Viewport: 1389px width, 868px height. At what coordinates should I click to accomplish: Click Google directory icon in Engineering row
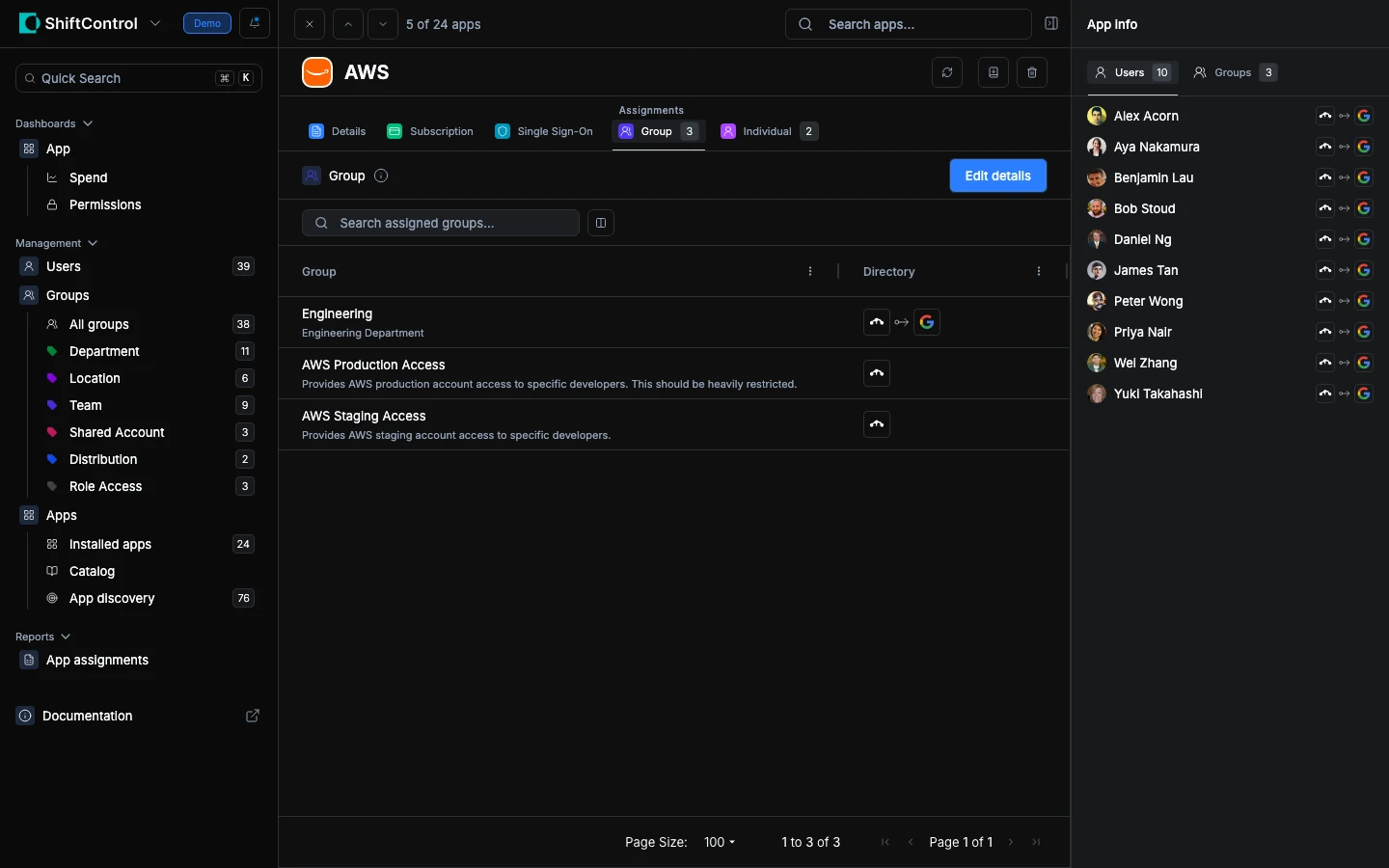927,322
